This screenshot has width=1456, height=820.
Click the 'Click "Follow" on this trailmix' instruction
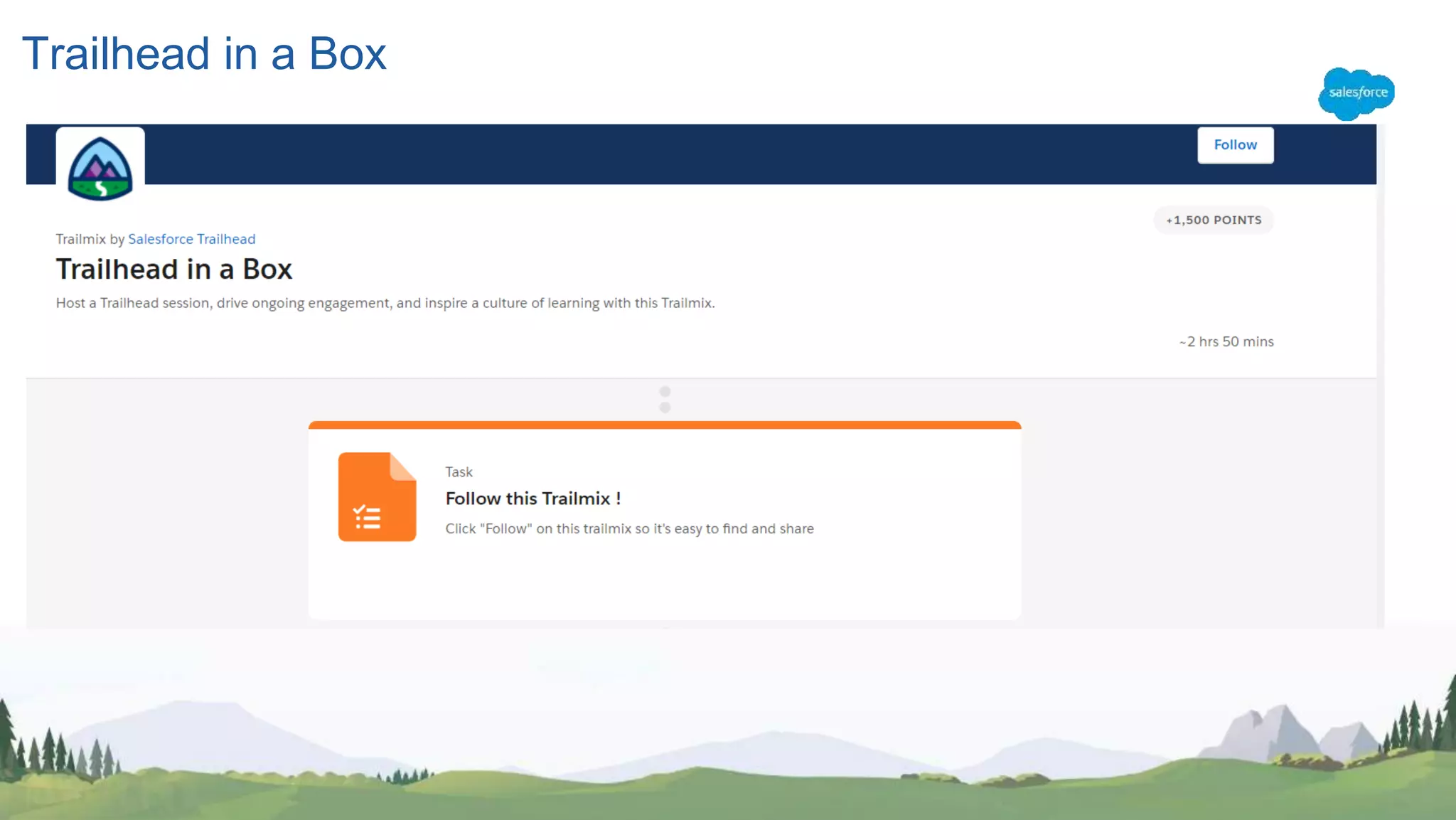(x=629, y=528)
